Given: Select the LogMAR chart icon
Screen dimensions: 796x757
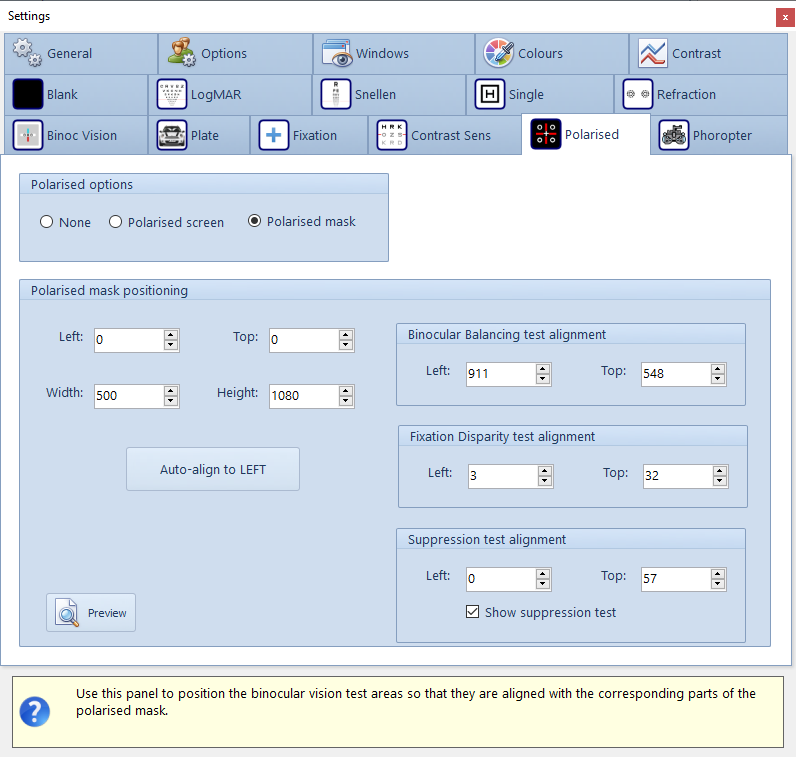Looking at the screenshot, I should point(172,94).
